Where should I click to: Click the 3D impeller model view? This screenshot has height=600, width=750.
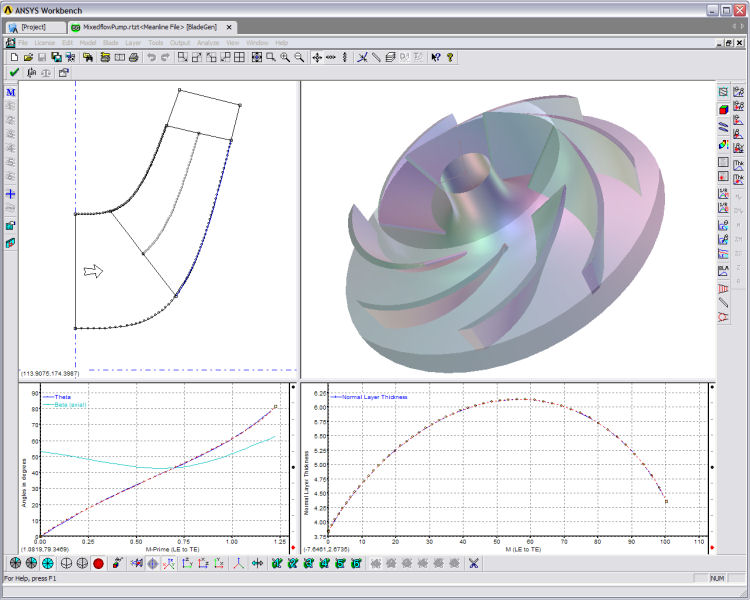[508, 231]
